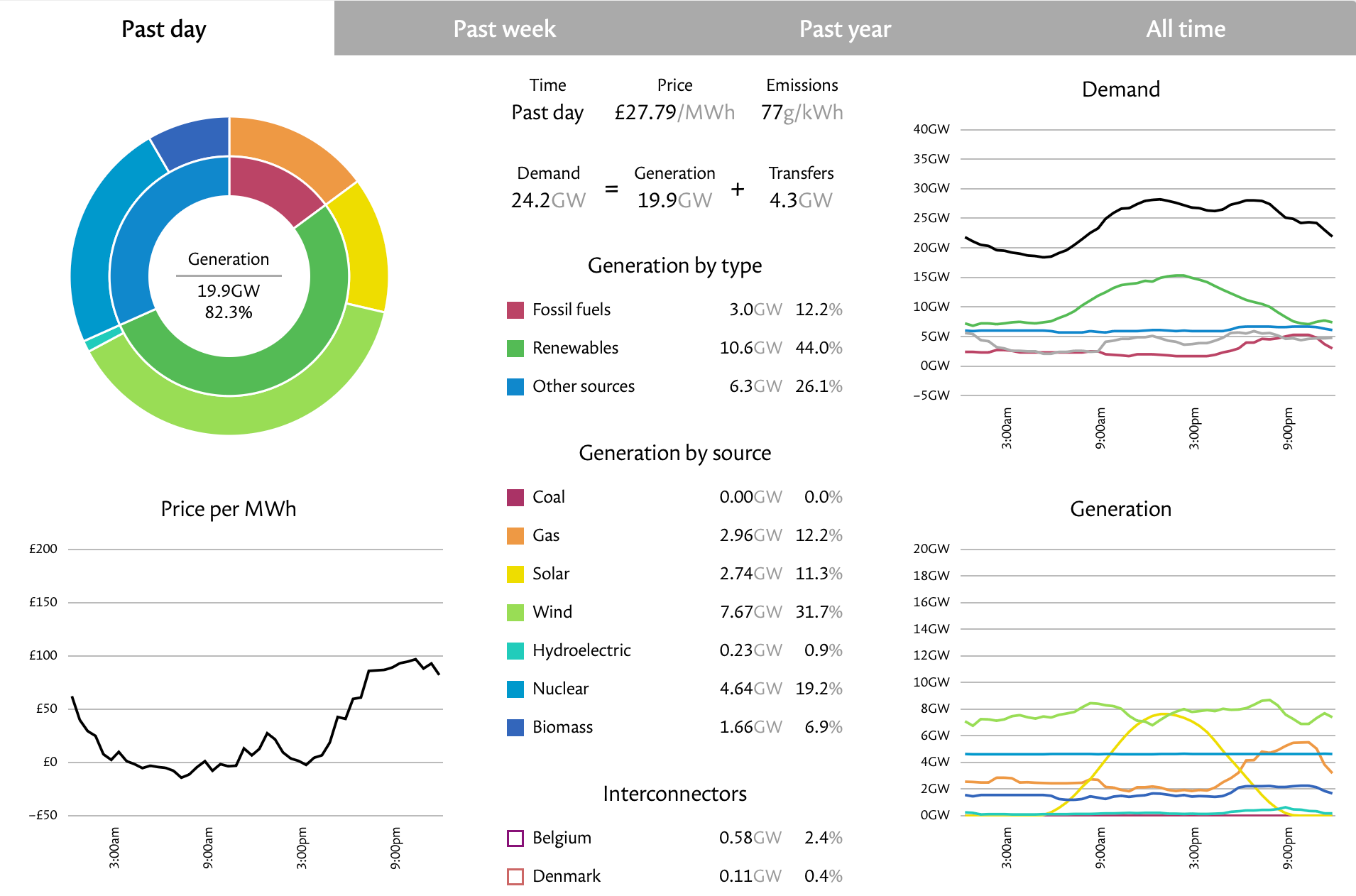Viewport: 1356px width, 896px height.
Task: Click the price value £27.79/MWh
Action: (x=674, y=113)
